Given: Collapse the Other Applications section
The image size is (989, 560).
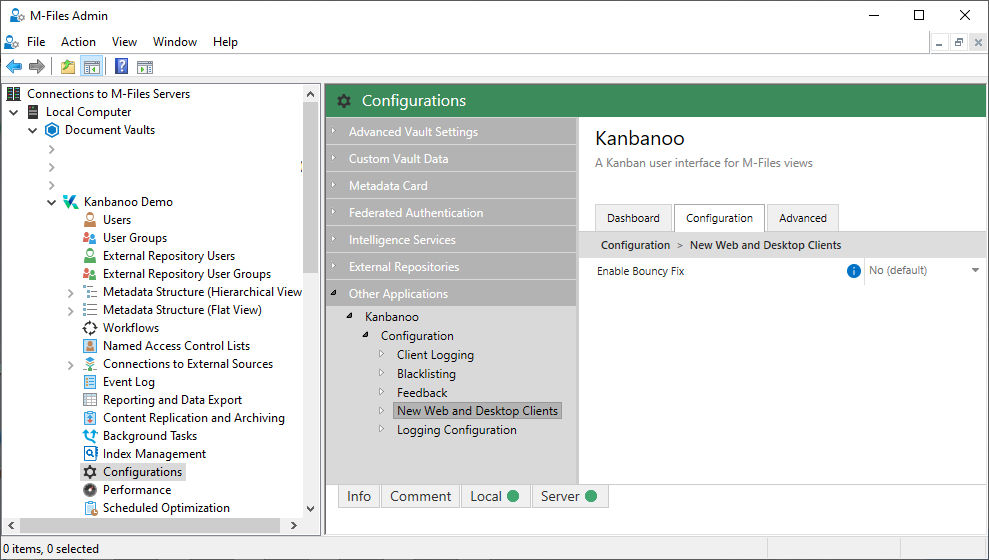Looking at the screenshot, I should (x=334, y=293).
